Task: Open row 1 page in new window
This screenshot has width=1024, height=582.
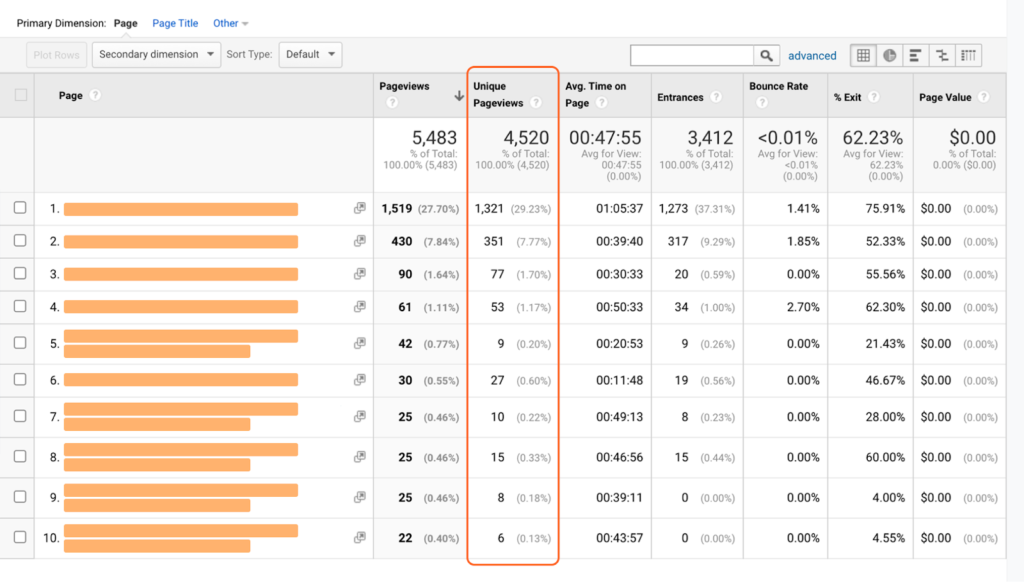Action: [x=359, y=209]
